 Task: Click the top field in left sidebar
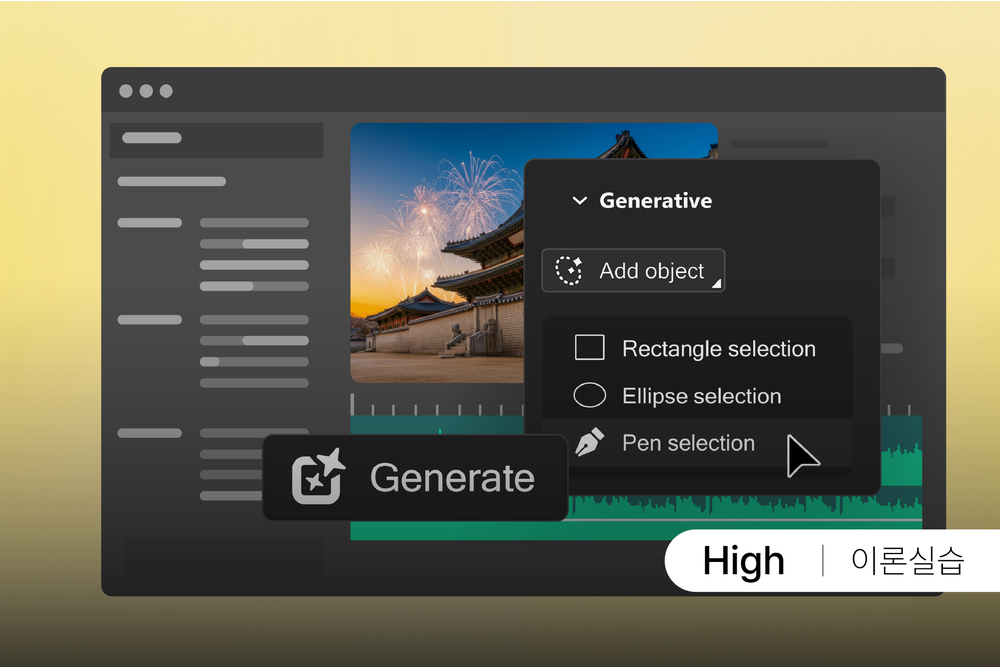coord(216,140)
